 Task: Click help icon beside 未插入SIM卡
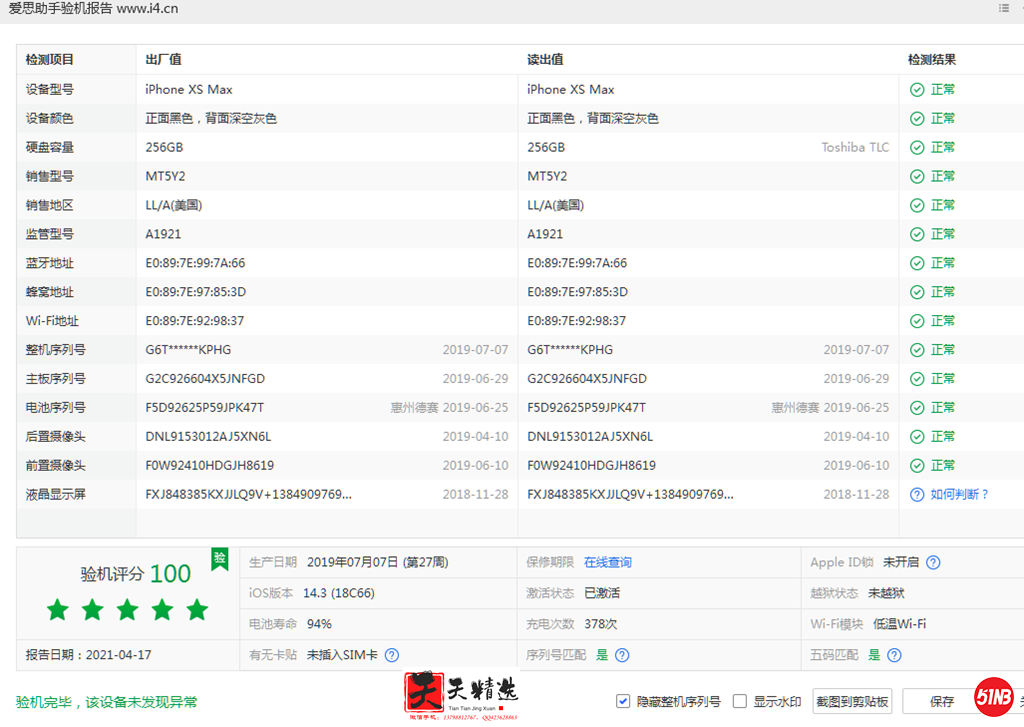pos(392,655)
